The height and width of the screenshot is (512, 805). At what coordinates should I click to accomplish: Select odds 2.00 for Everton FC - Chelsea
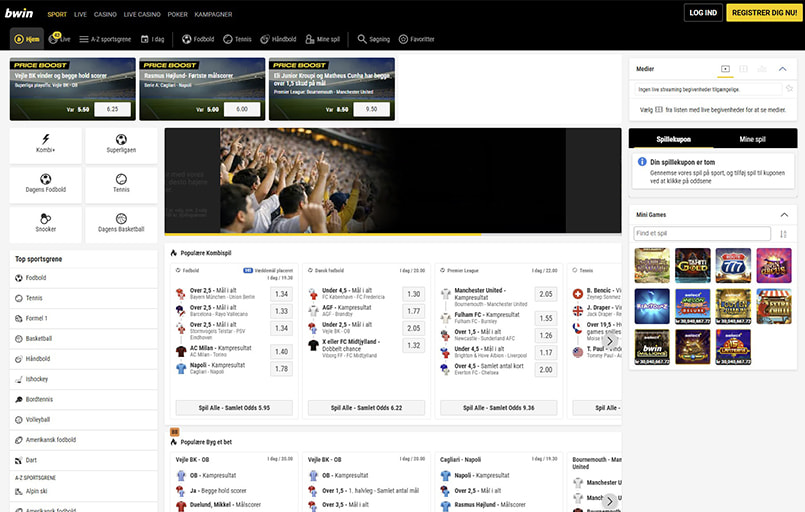tap(546, 370)
